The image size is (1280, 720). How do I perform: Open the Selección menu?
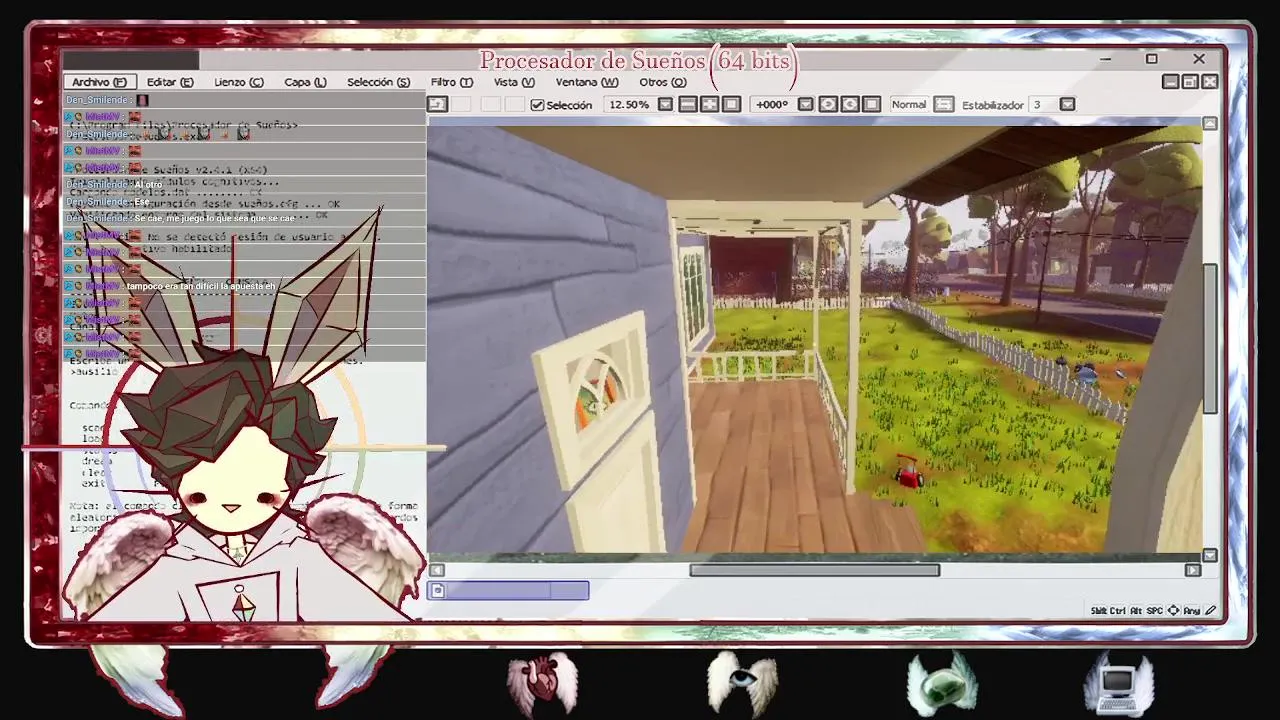[378, 82]
